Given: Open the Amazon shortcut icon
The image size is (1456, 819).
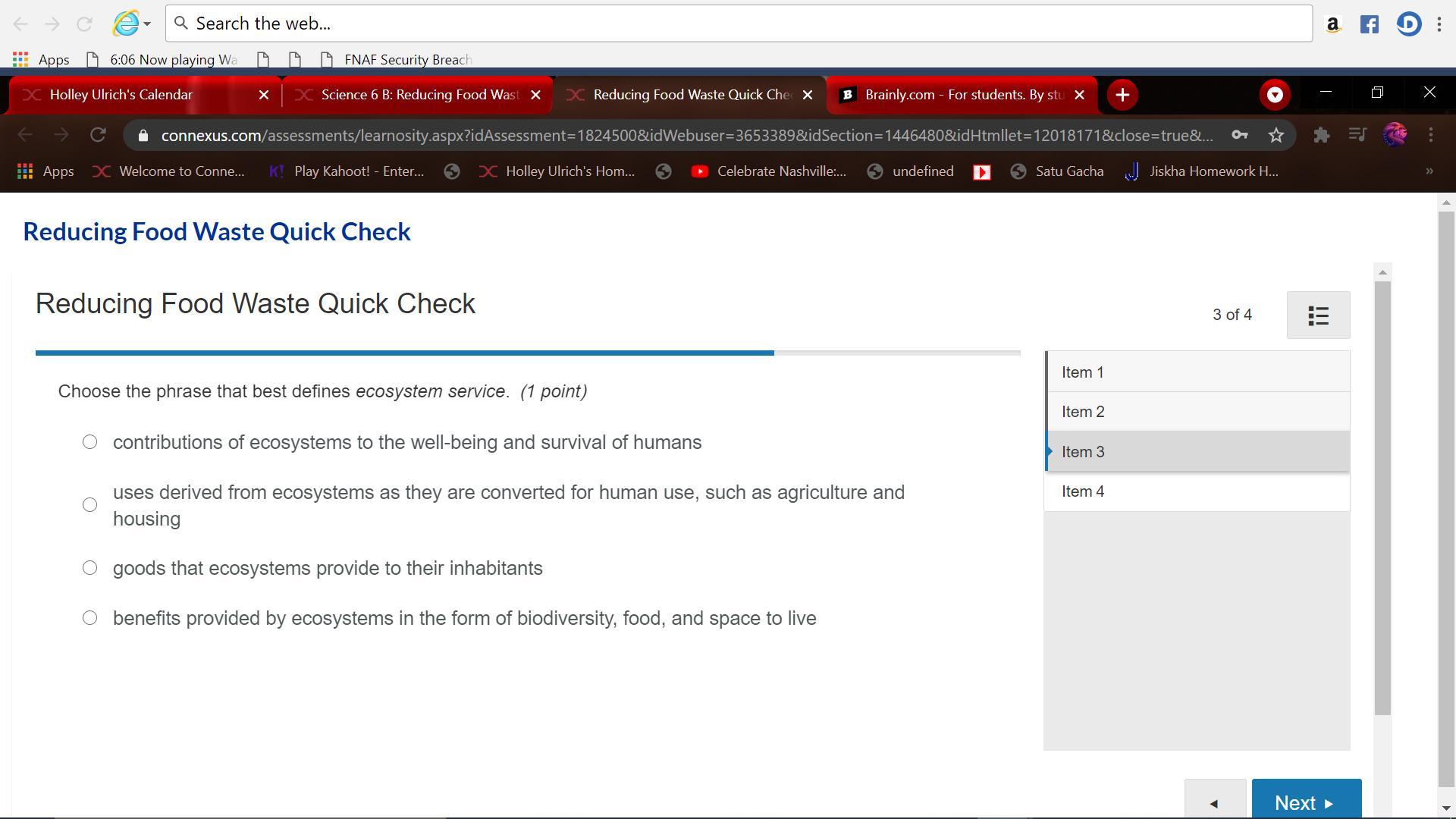Looking at the screenshot, I should pyautogui.click(x=1332, y=24).
